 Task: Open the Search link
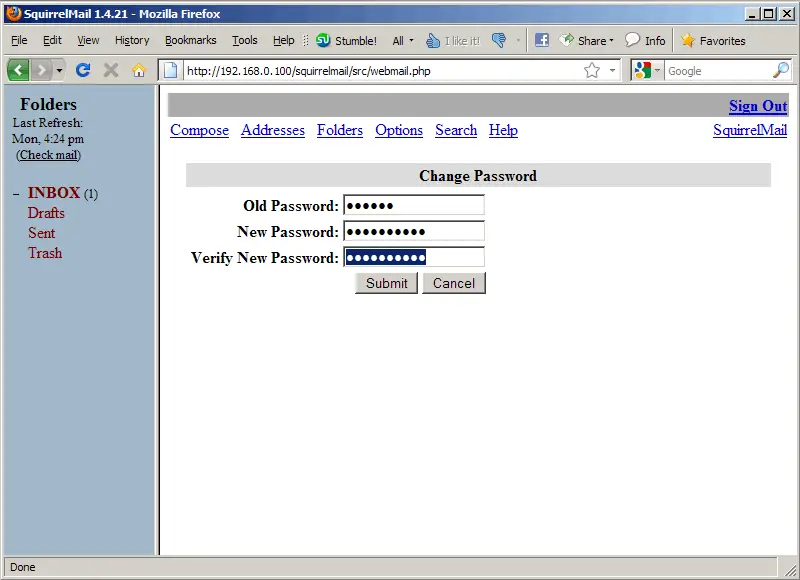(456, 130)
